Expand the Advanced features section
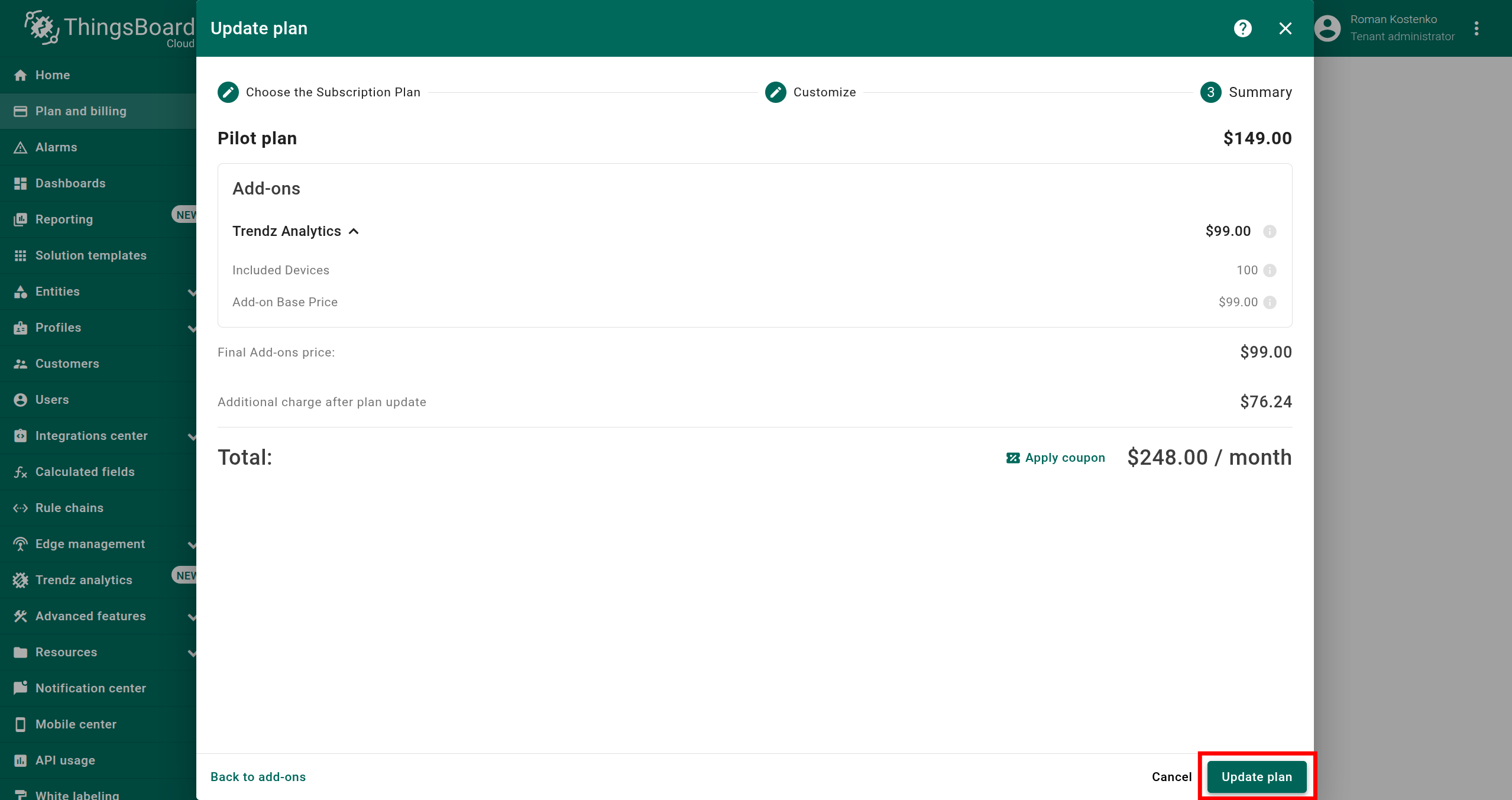This screenshot has width=1512, height=800. pyautogui.click(x=191, y=617)
